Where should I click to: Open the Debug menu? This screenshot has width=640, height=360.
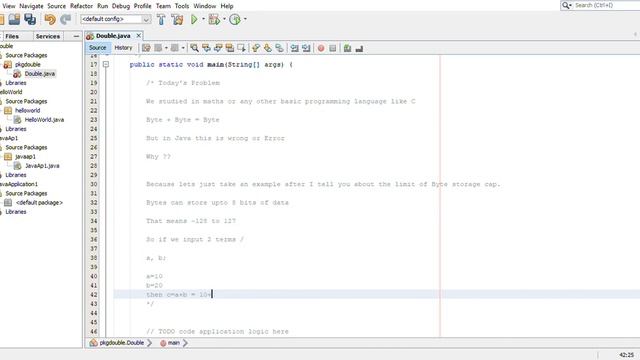[121, 6]
